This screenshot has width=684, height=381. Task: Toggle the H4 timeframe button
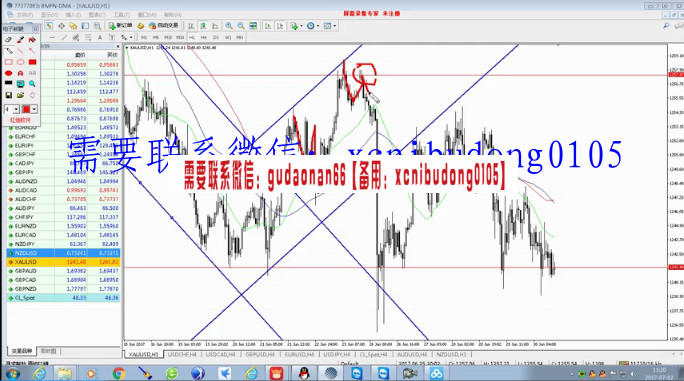point(204,38)
